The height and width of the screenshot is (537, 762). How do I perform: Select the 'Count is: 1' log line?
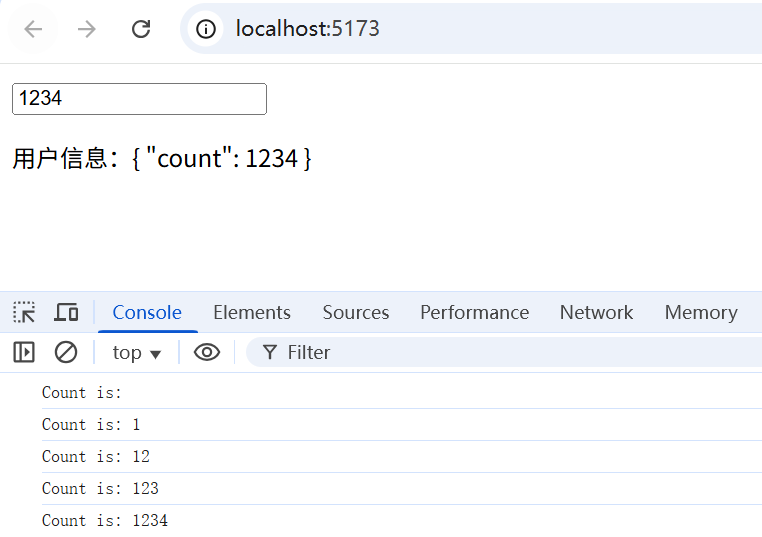point(401,424)
